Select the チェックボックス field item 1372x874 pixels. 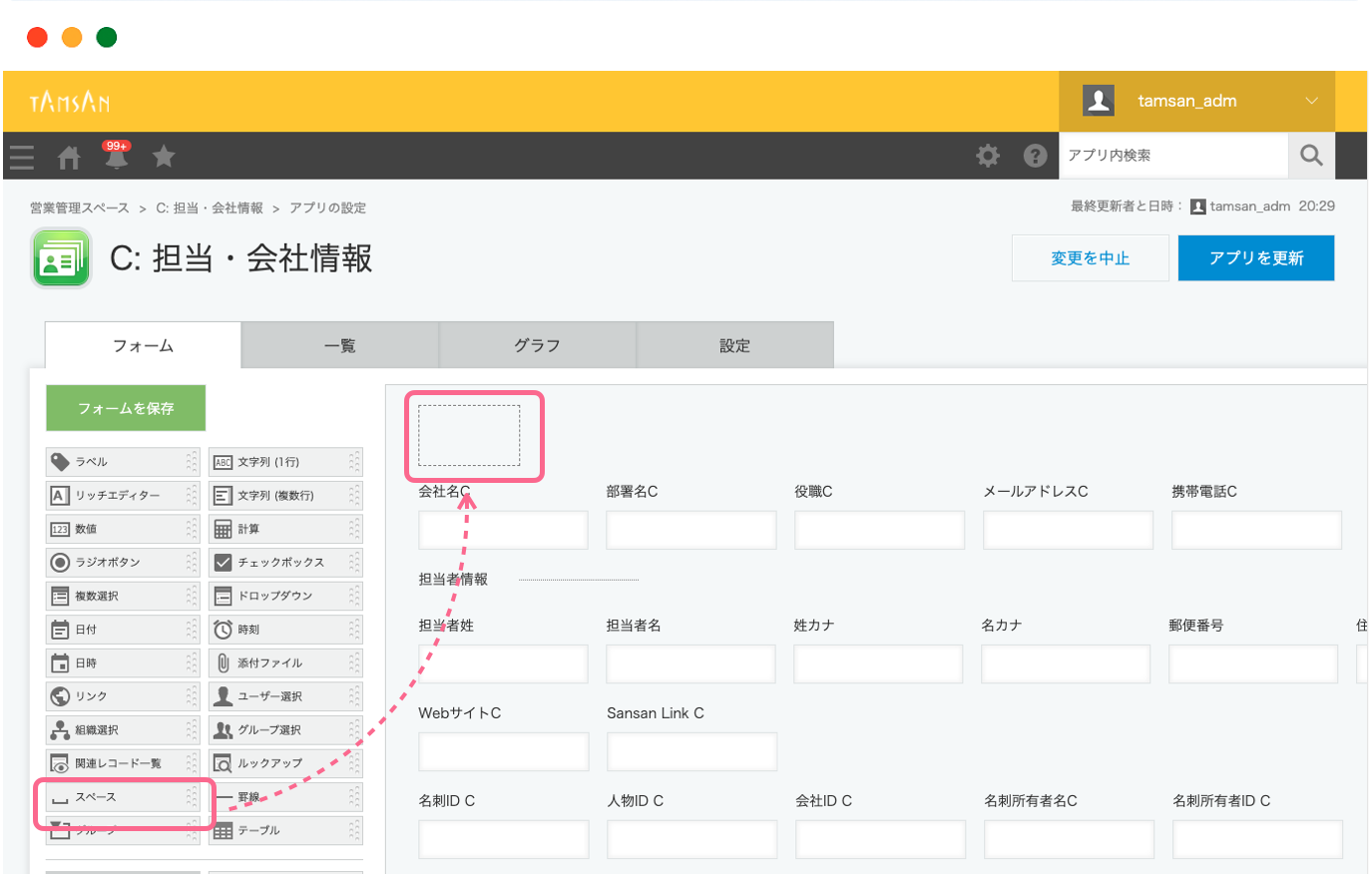click(x=284, y=563)
